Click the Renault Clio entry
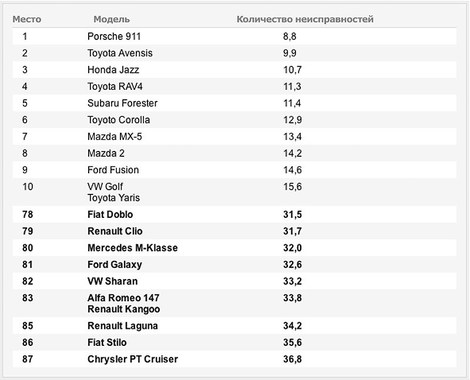This screenshot has width=470, height=380. pos(115,231)
